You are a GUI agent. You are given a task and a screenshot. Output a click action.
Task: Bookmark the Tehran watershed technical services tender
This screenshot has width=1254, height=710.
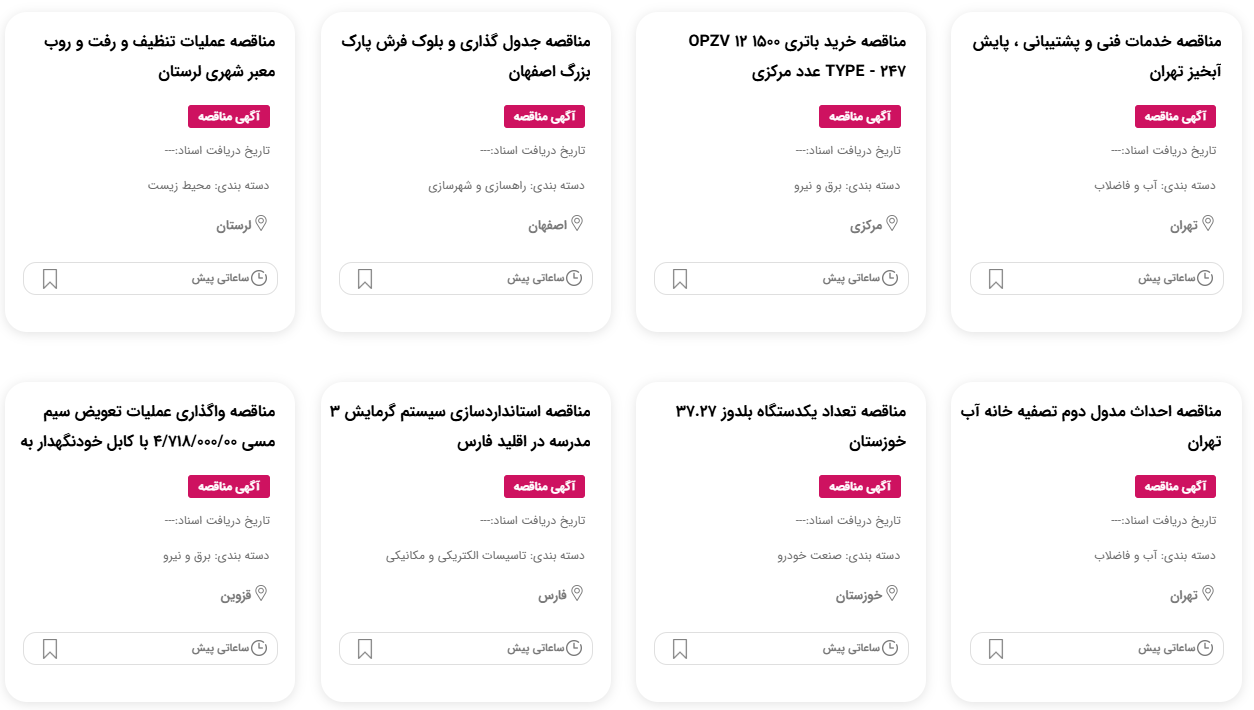(x=996, y=279)
